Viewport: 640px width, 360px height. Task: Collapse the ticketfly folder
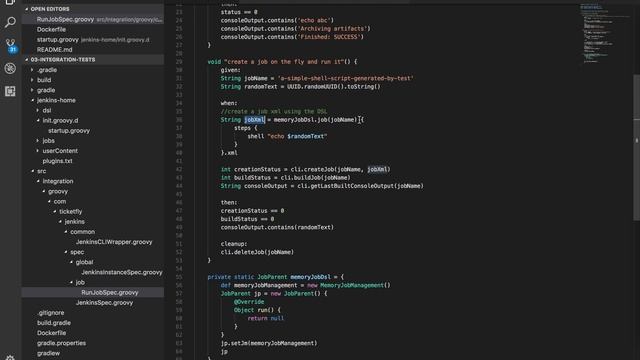point(70,211)
